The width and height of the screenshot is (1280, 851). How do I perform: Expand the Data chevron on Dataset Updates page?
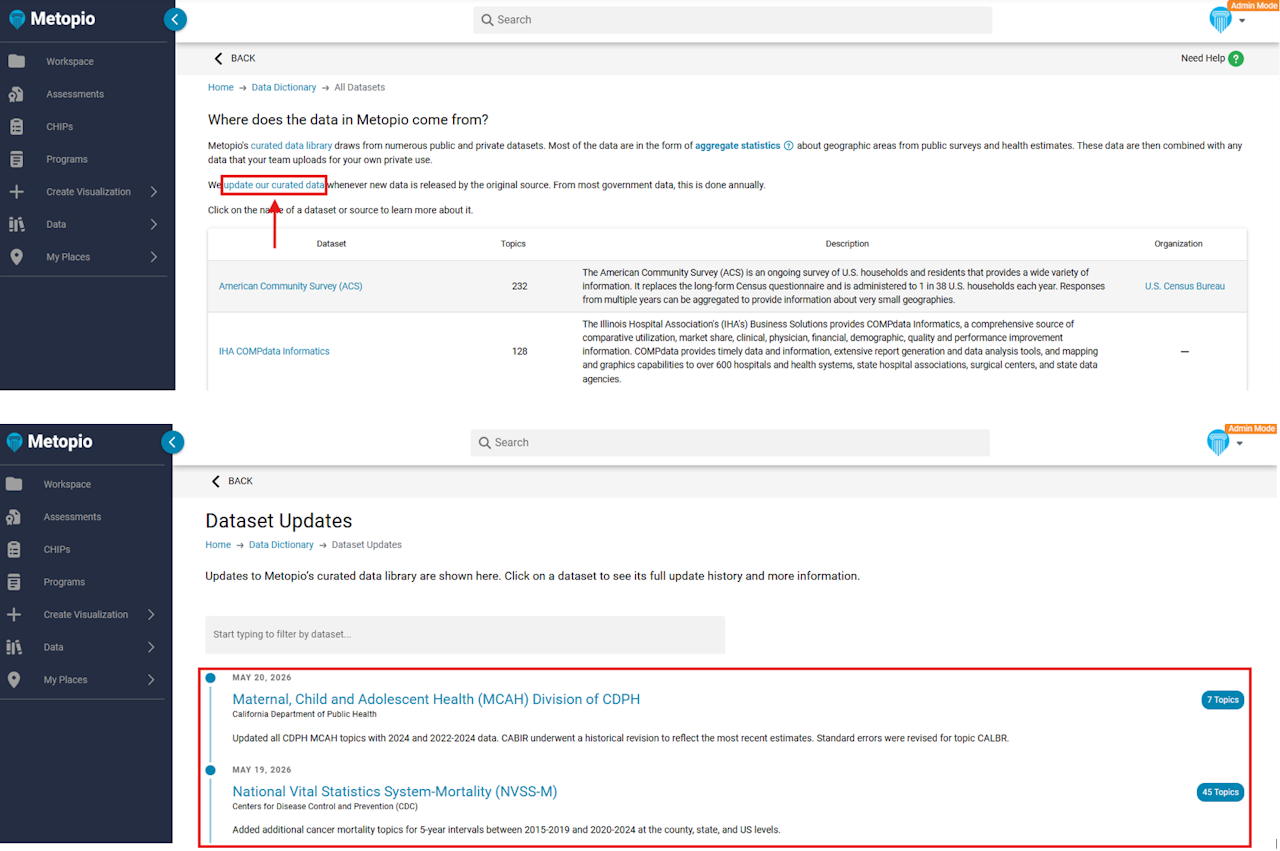152,647
